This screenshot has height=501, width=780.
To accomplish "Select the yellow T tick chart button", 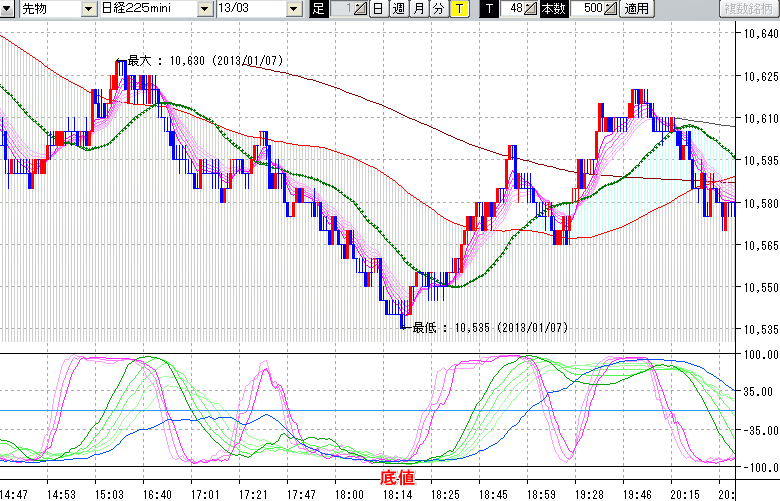I will click(459, 9).
